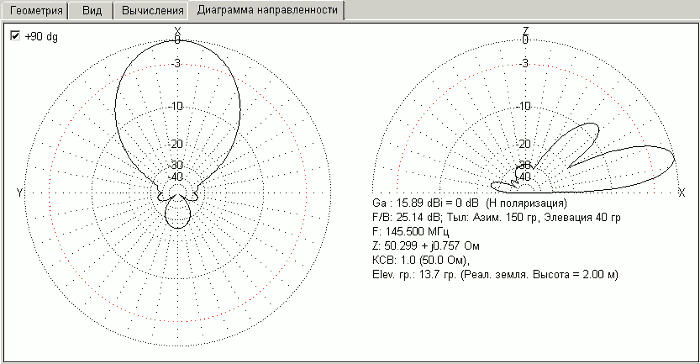Image resolution: width=700 pixels, height=364 pixels.
Task: Click the КСВ: 1.0 (50.0 Ом) line
Action: pos(421,260)
